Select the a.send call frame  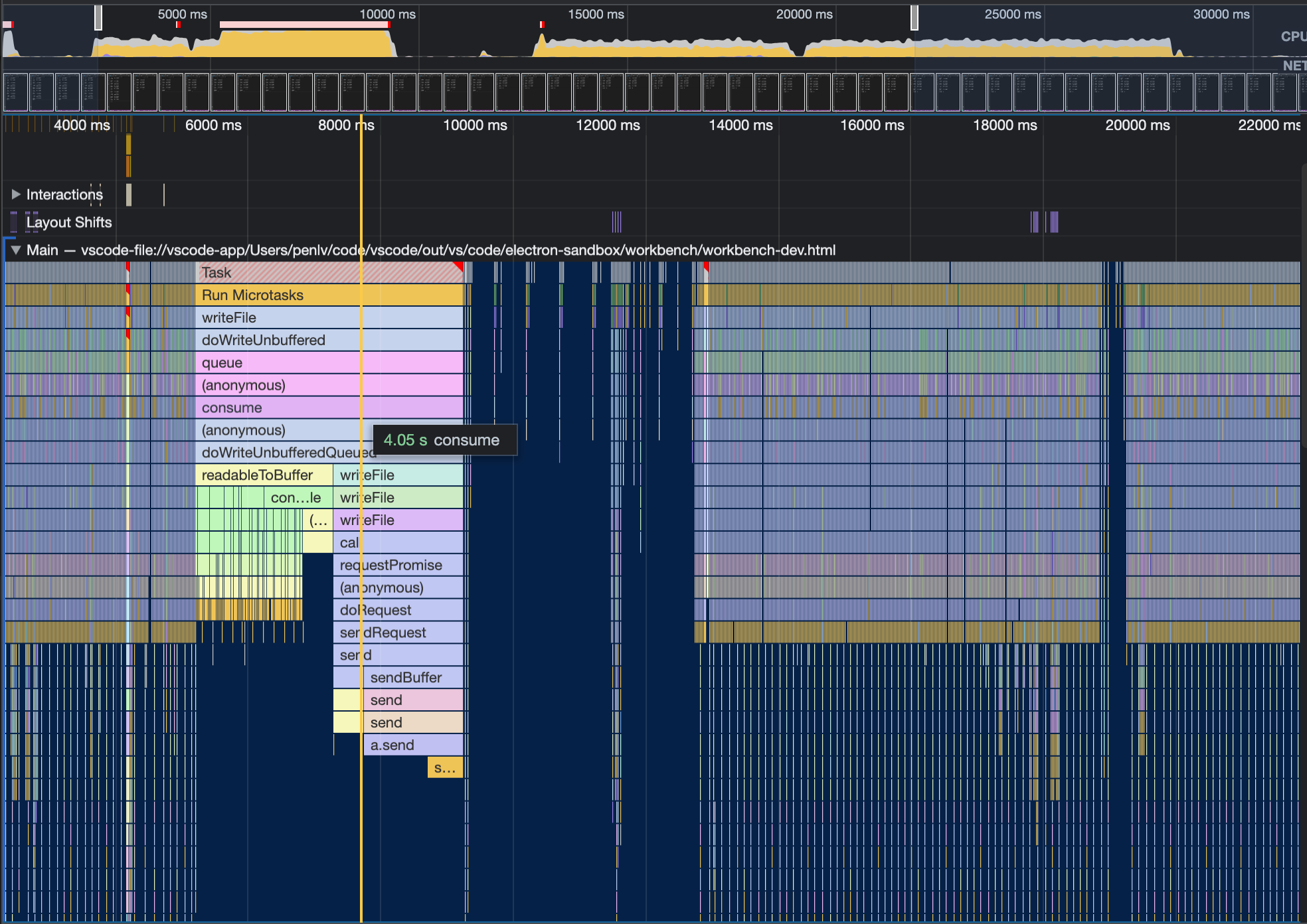(x=412, y=745)
